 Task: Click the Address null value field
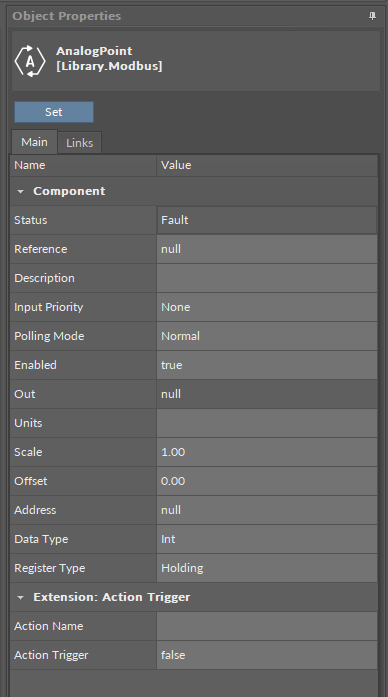267,510
